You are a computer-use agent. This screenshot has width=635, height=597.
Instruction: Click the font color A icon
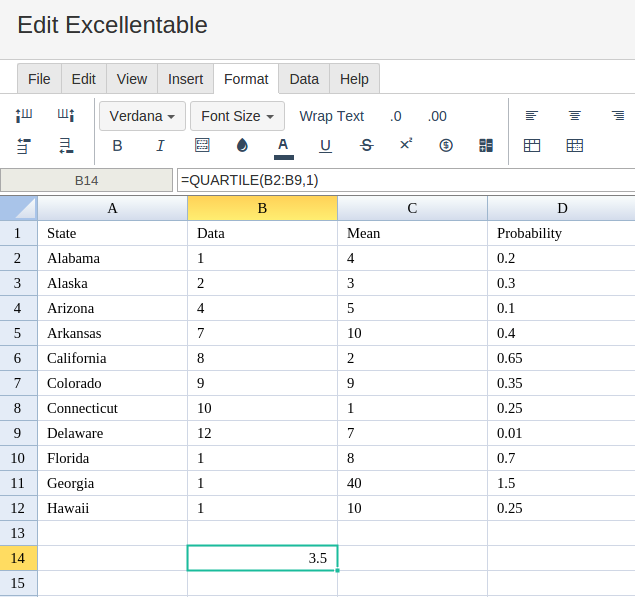tap(283, 148)
